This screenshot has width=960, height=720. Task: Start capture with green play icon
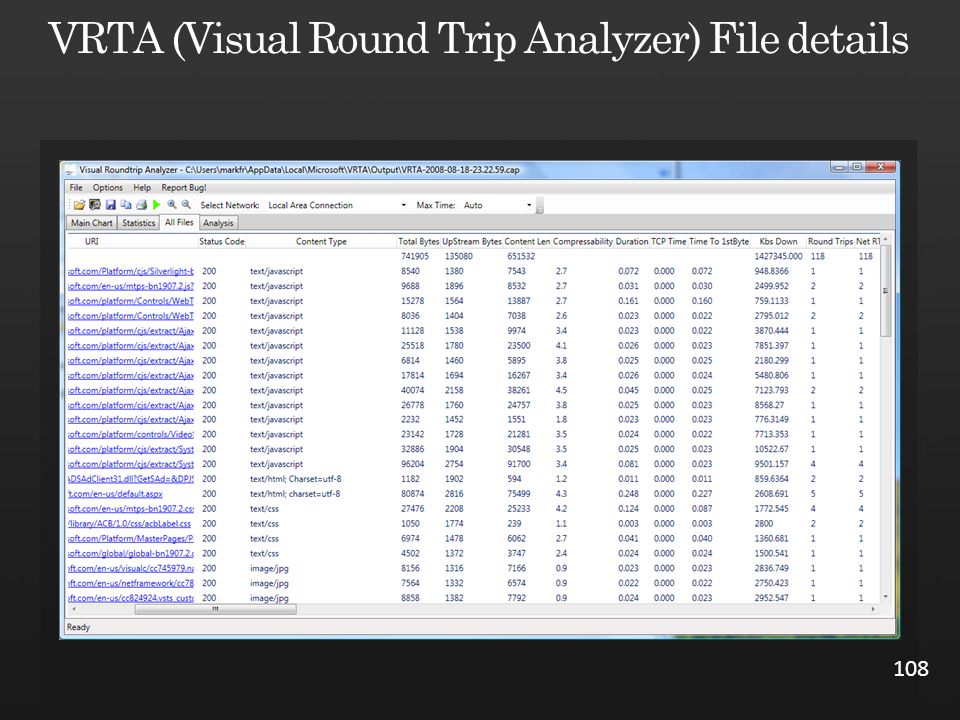click(x=157, y=205)
